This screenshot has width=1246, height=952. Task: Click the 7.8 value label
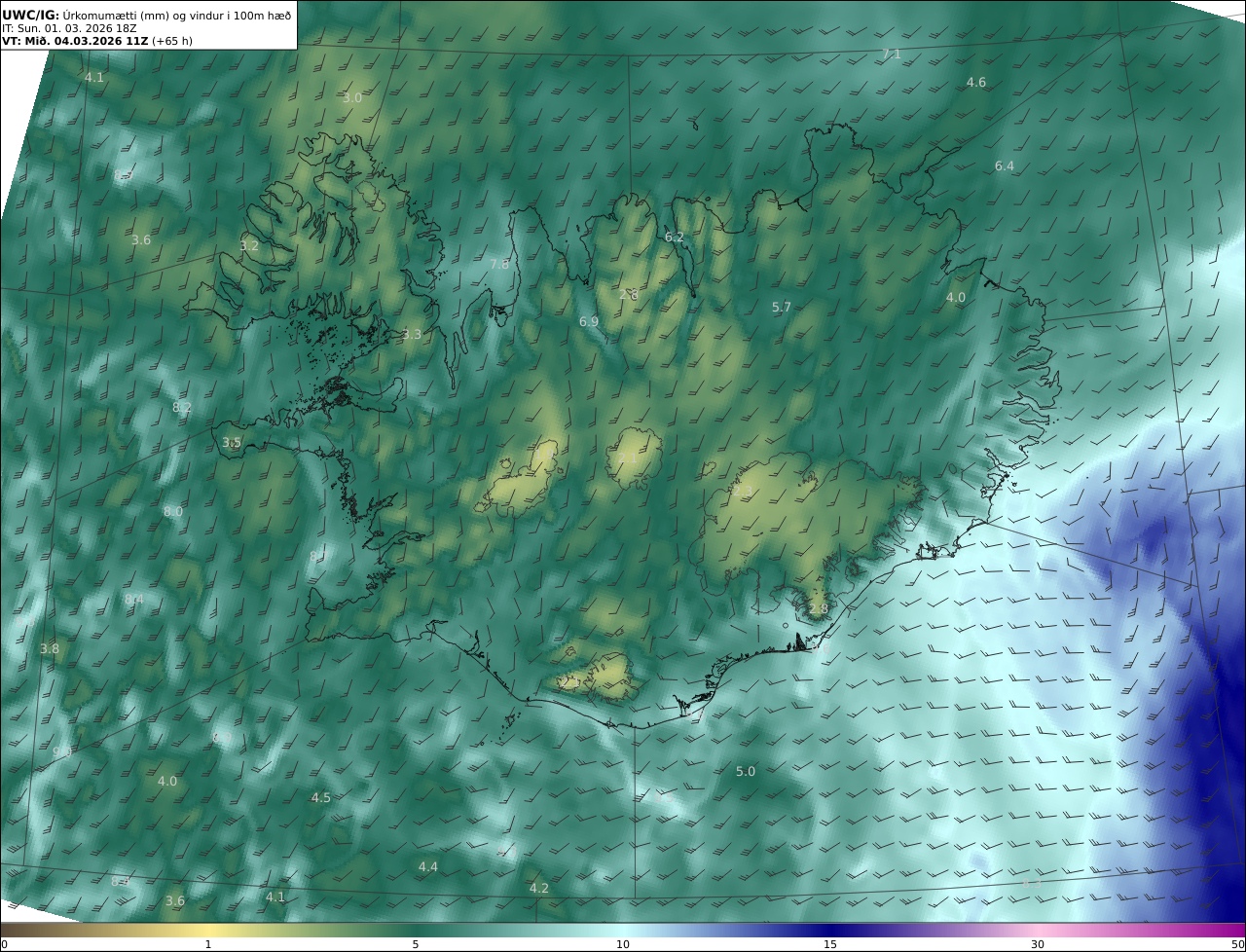point(499,264)
